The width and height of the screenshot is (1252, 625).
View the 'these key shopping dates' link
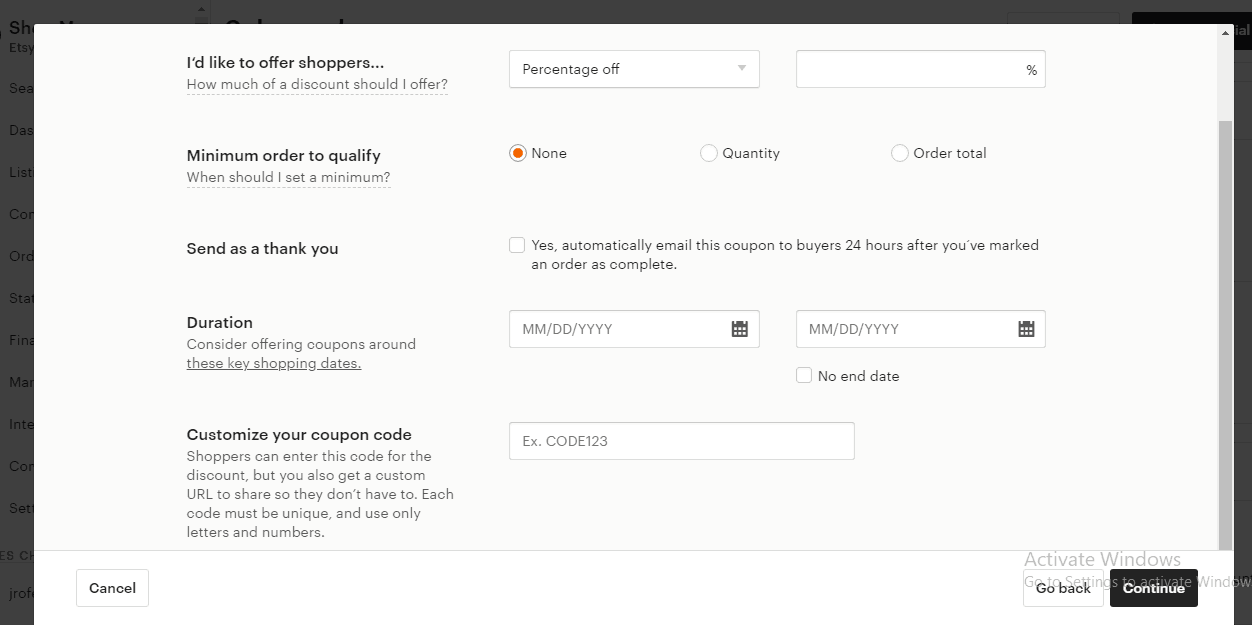(273, 363)
